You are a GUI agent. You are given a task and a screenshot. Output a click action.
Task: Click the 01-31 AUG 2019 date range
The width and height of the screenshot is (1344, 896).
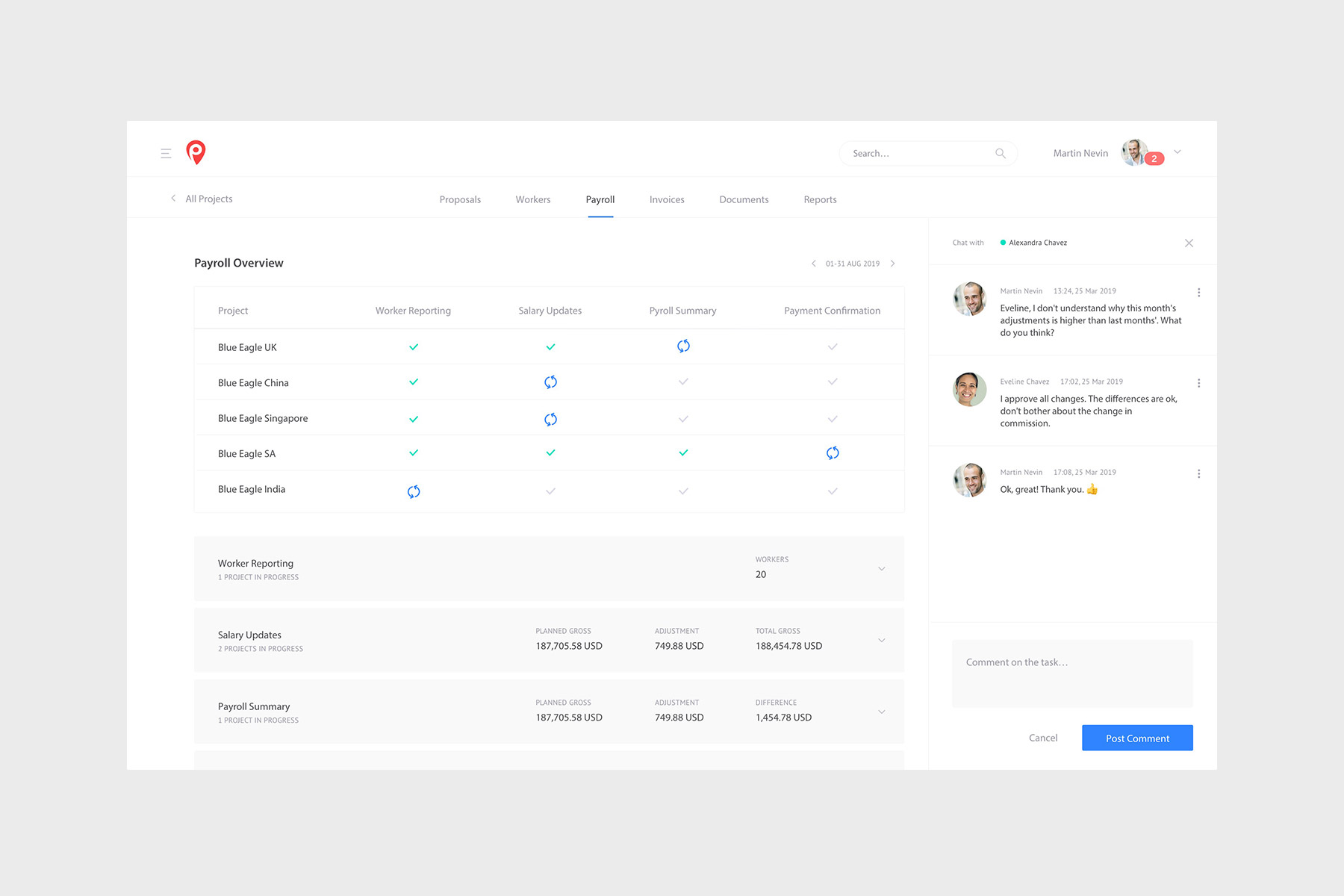pos(853,264)
